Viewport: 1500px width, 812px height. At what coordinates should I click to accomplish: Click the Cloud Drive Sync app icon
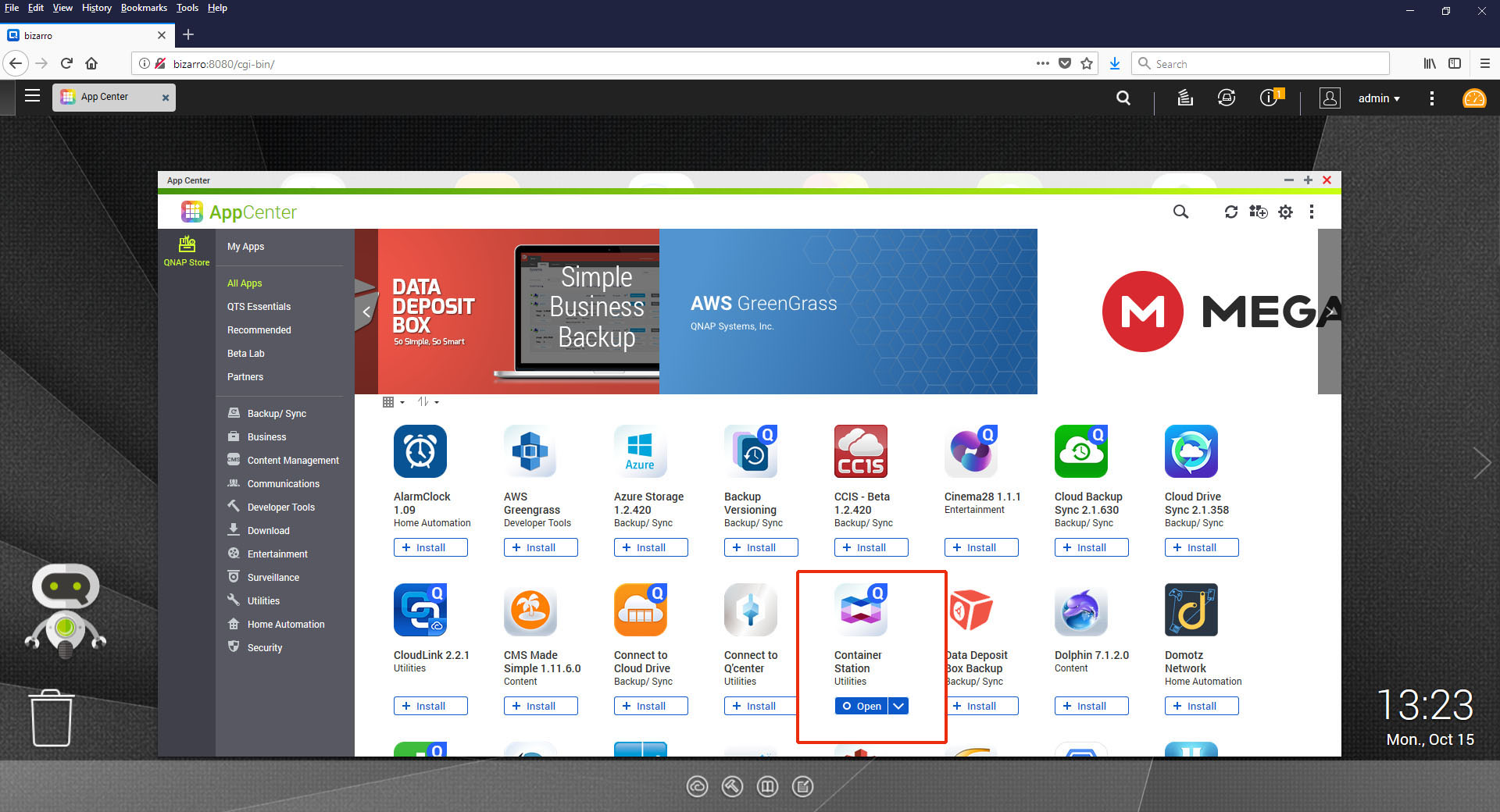pyautogui.click(x=1191, y=451)
